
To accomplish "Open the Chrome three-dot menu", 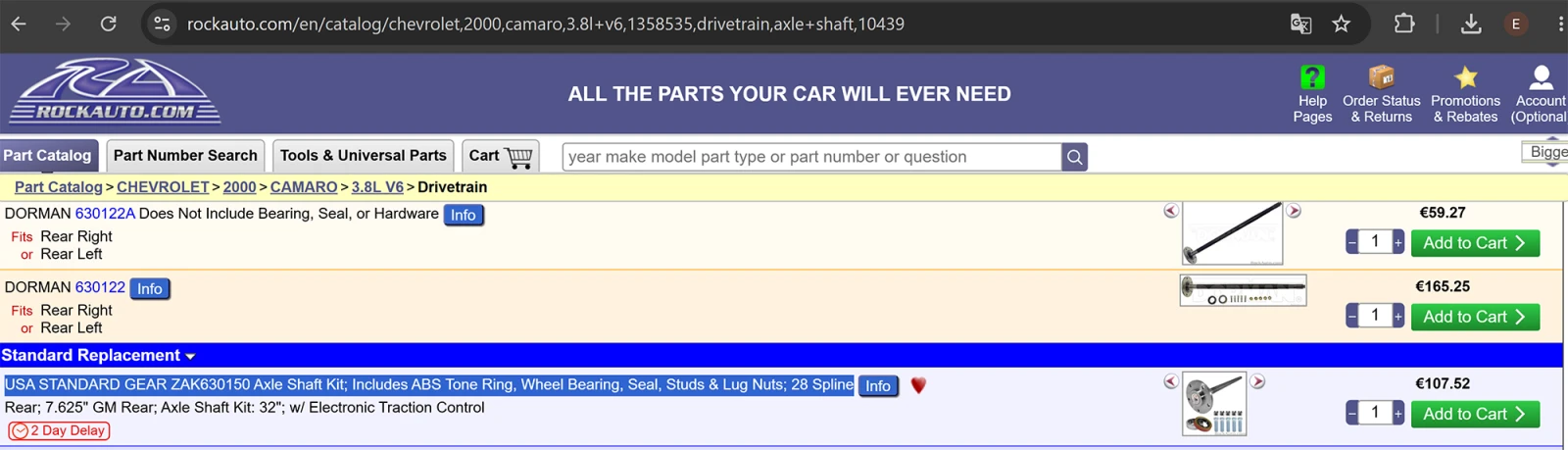I will pos(1560,24).
